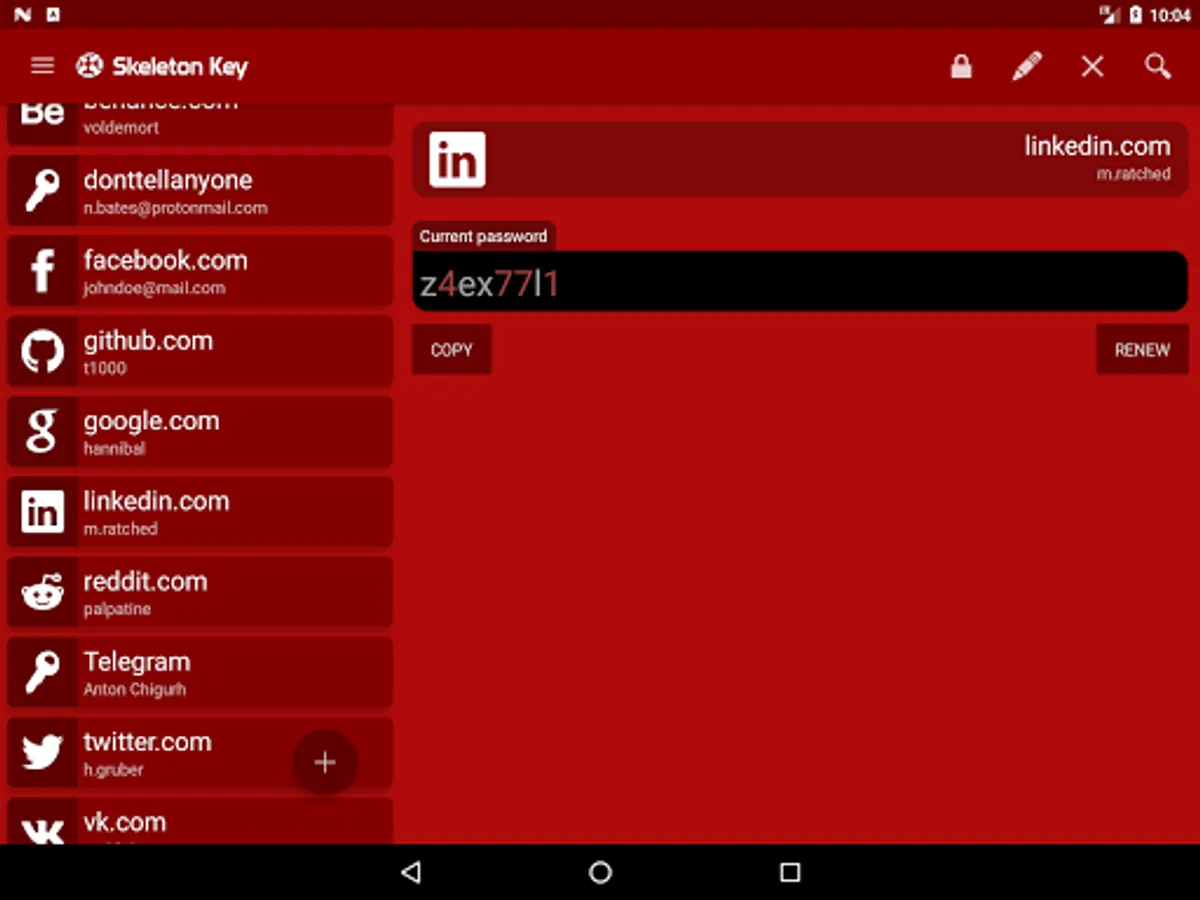Tap the Android home button
Viewport: 1200px width, 900px height.
click(600, 872)
